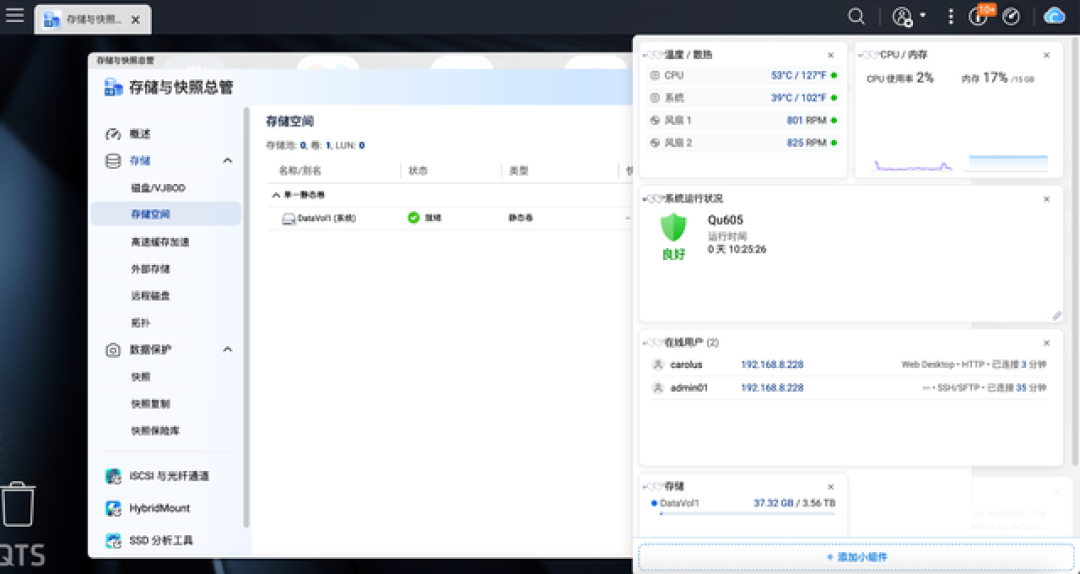Select the DataVol1 (系统) volume row
Screen dimensions: 1080x574
pyautogui.click(x=448, y=218)
